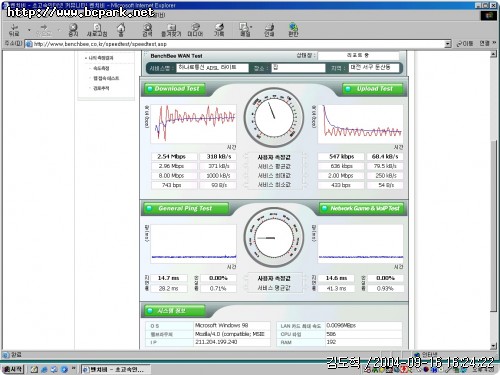Click the page icon in the address bar
This screenshot has width=500, height=375.
tap(29, 44)
